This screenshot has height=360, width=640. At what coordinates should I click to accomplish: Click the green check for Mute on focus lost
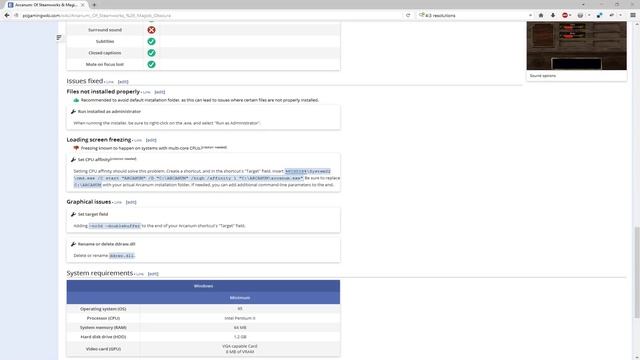click(151, 64)
